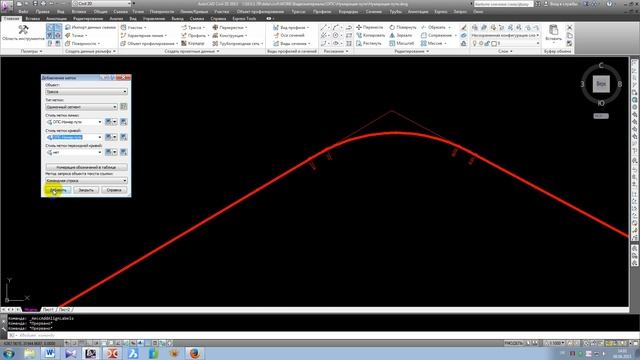
Task: Switch to the Главная ribbon tab
Action: tap(11, 19)
